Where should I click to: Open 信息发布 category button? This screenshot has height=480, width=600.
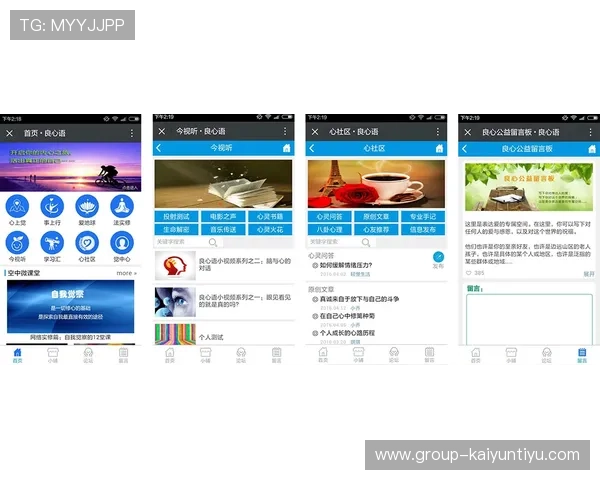click(x=423, y=229)
